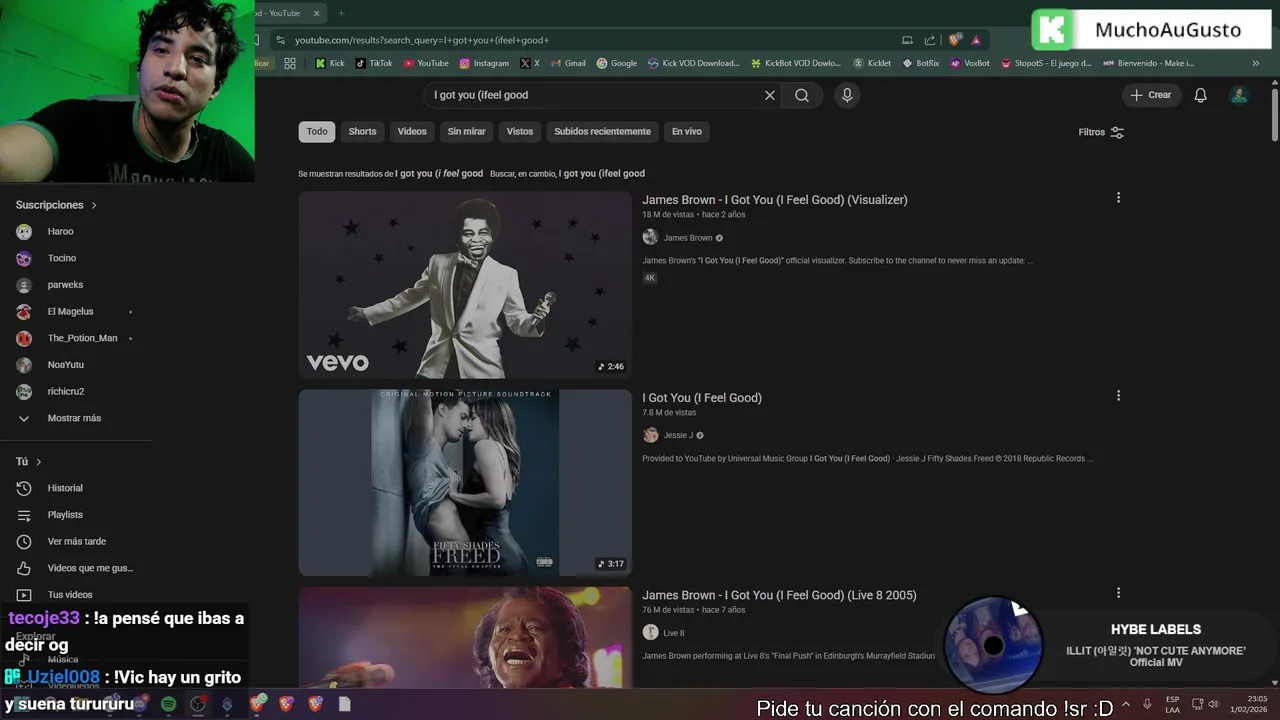Open BotRix bookmark

click(x=921, y=63)
